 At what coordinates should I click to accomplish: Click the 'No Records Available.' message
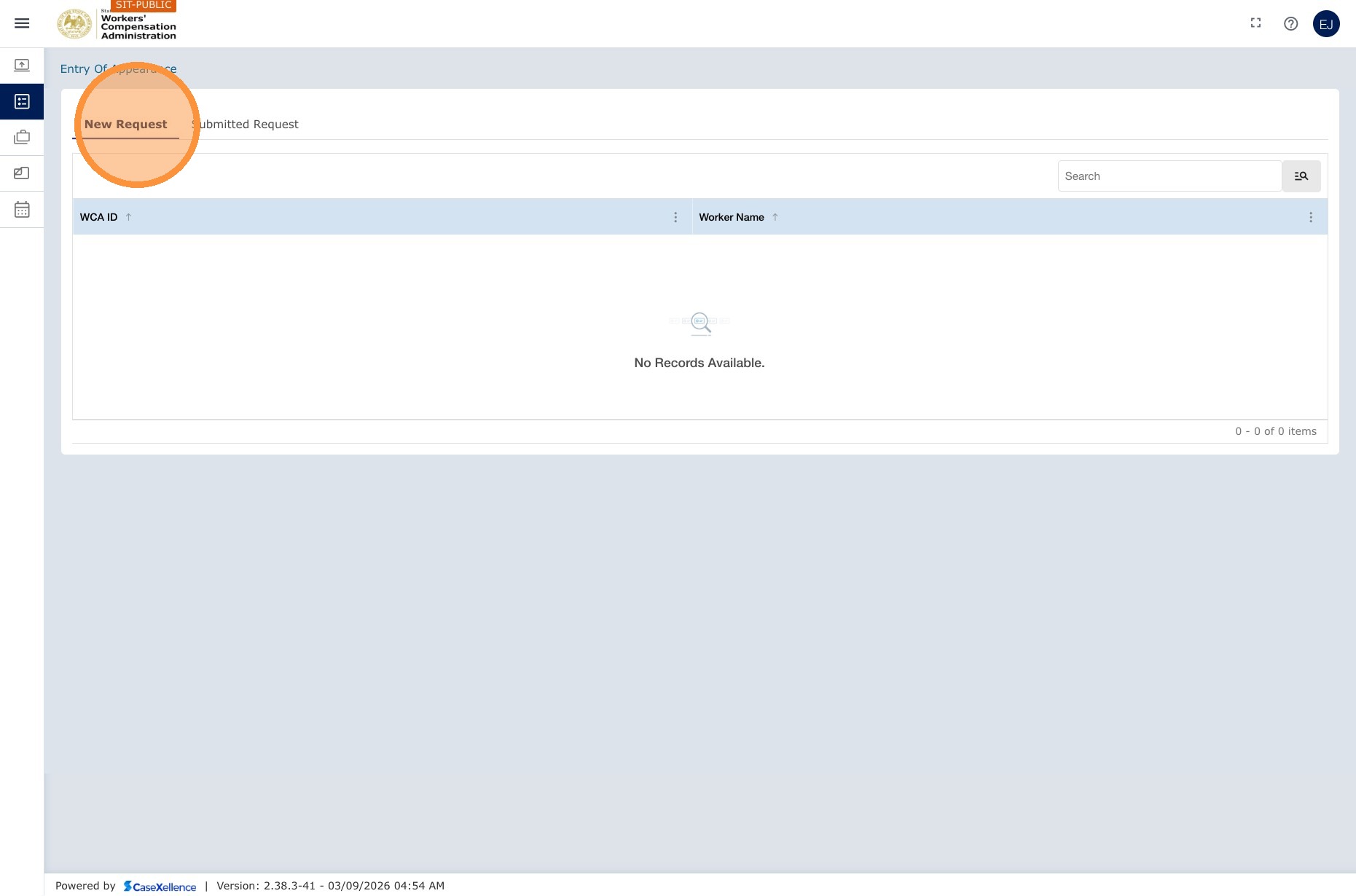point(699,363)
